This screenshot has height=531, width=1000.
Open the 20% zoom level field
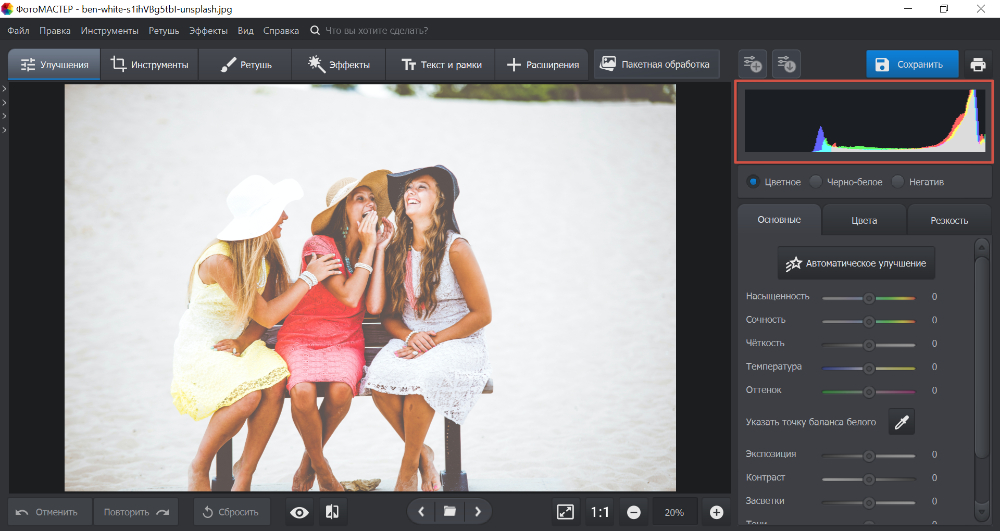(x=675, y=512)
